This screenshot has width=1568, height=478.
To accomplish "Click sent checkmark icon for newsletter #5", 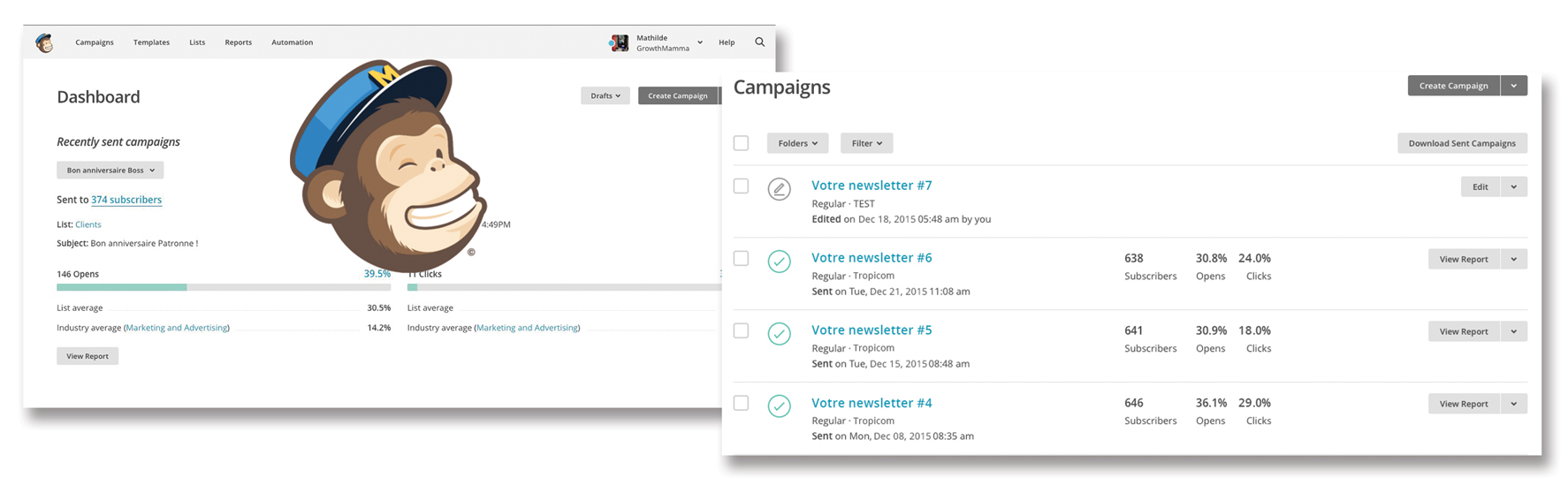I will click(779, 334).
